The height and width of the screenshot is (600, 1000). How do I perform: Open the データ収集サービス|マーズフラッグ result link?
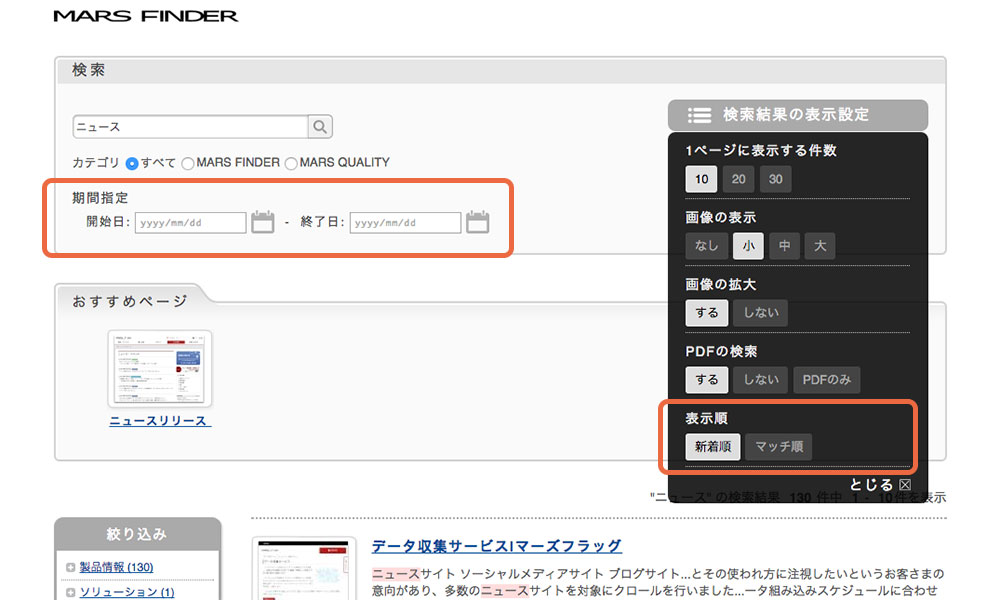click(496, 546)
